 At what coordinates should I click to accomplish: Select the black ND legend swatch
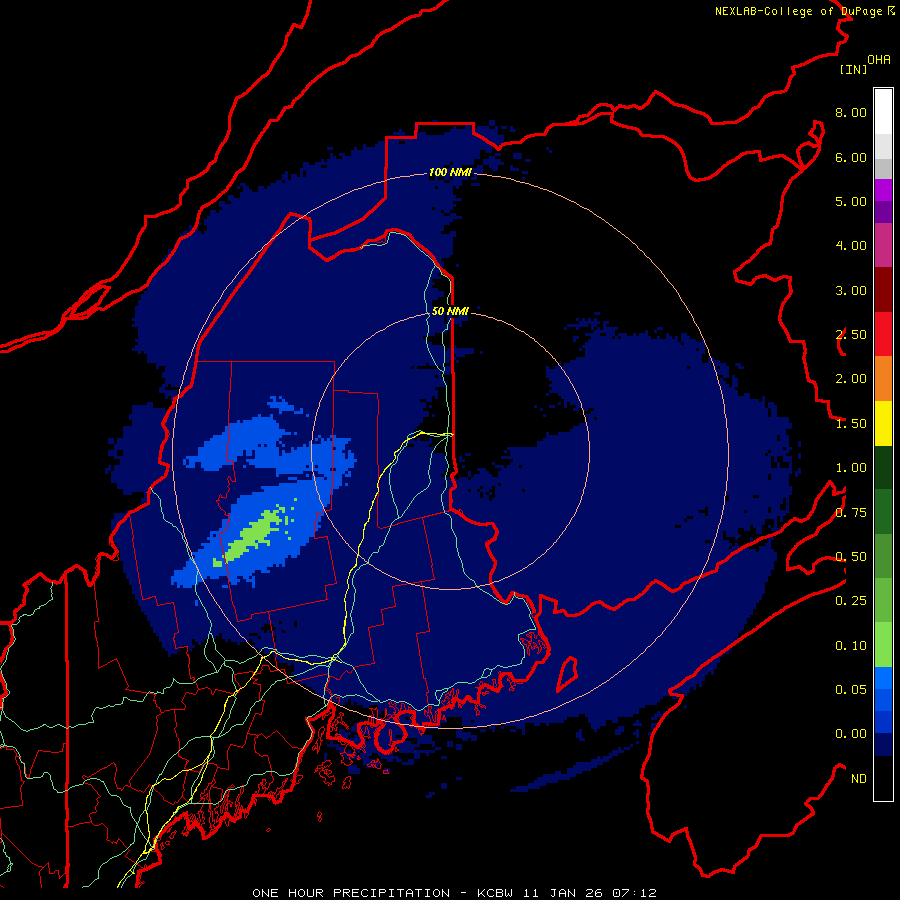coord(883,778)
